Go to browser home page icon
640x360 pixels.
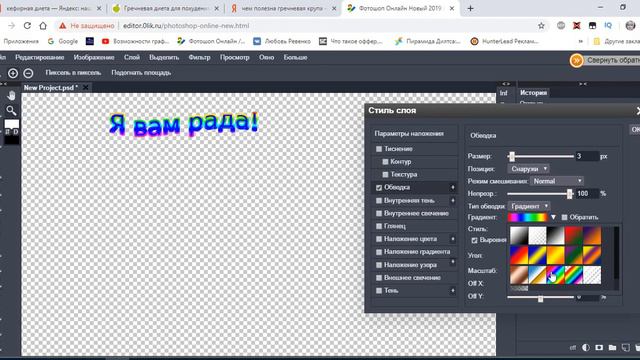[x=43, y=26]
